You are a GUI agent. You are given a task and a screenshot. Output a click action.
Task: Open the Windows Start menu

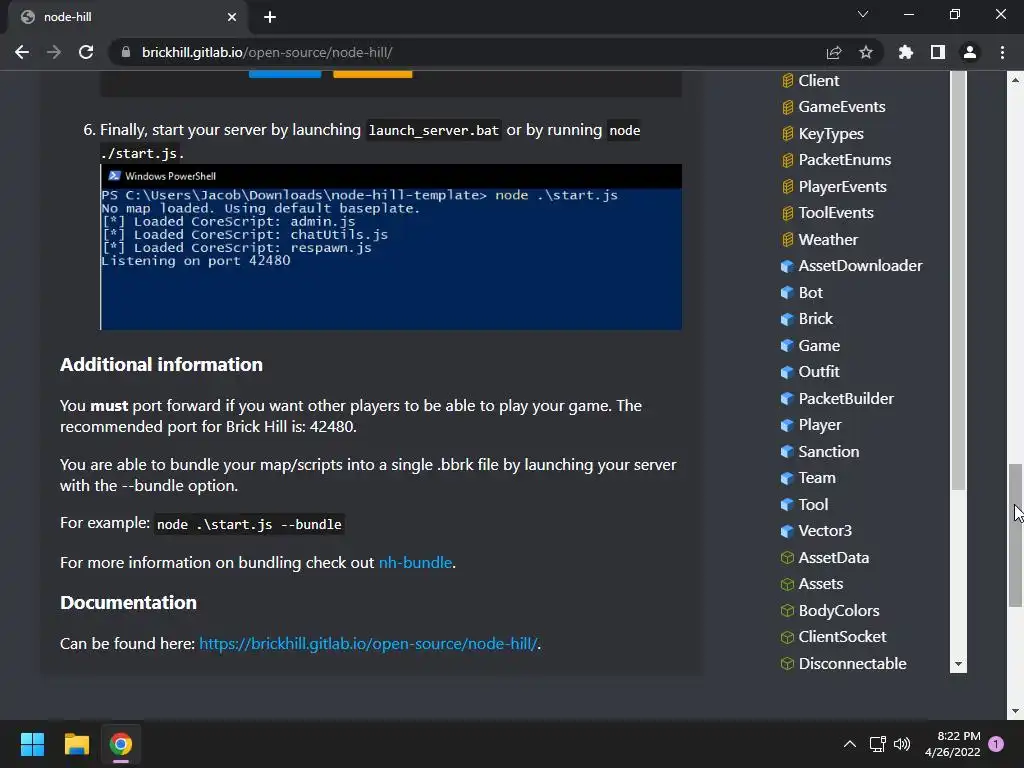point(32,744)
